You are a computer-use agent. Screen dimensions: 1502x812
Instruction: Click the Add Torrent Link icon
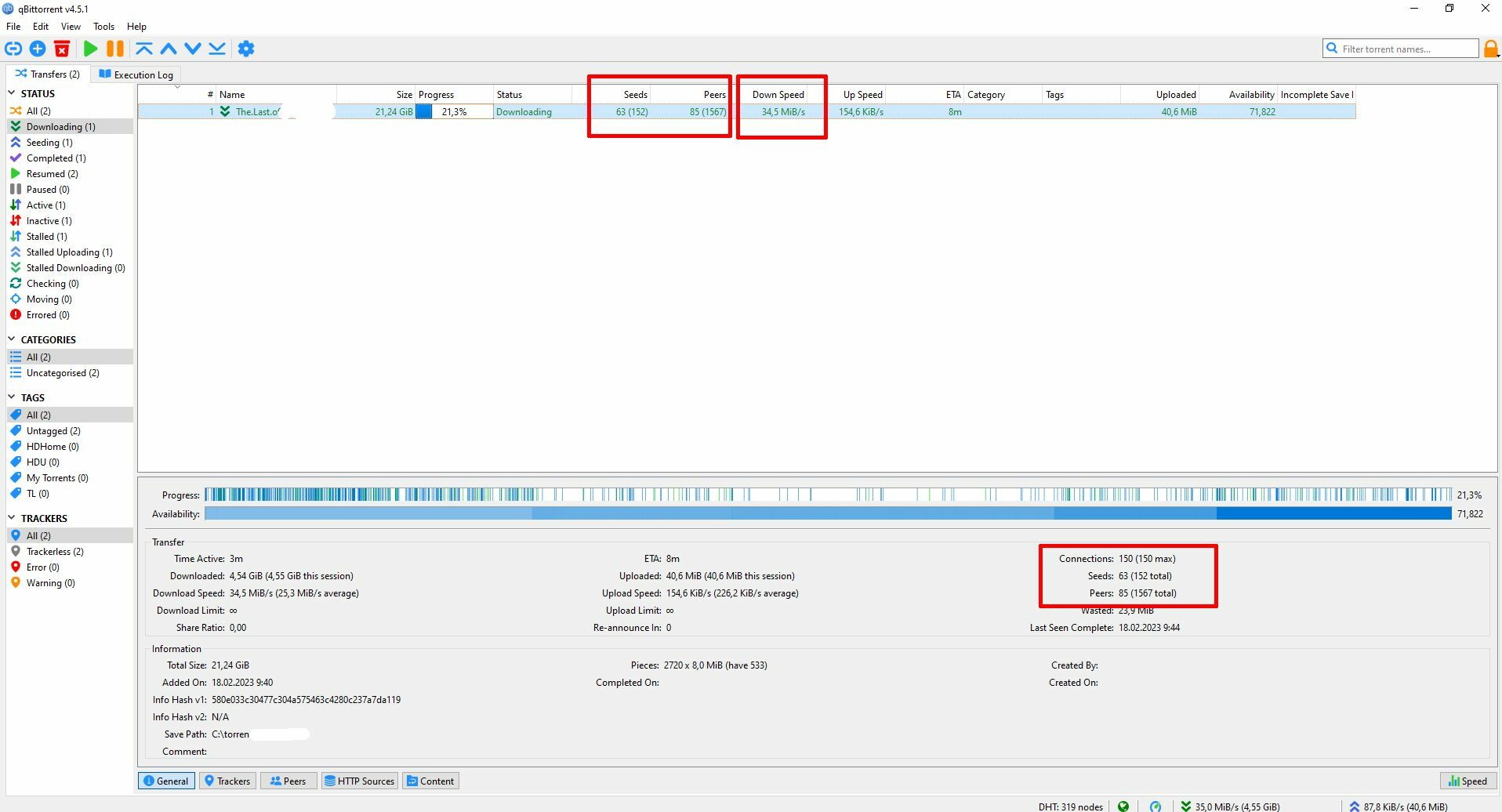[13, 49]
